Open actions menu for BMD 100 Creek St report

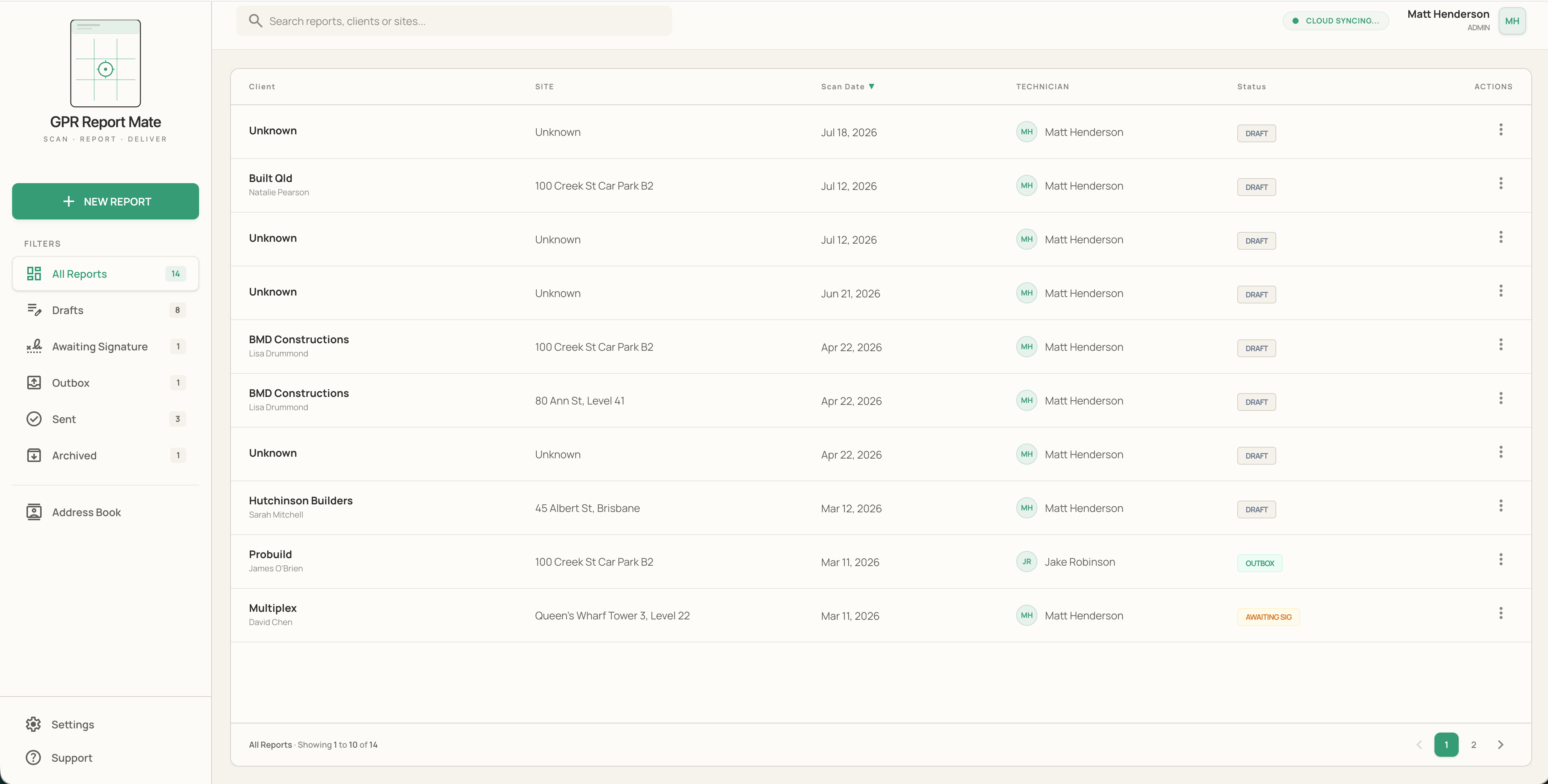pos(1501,345)
